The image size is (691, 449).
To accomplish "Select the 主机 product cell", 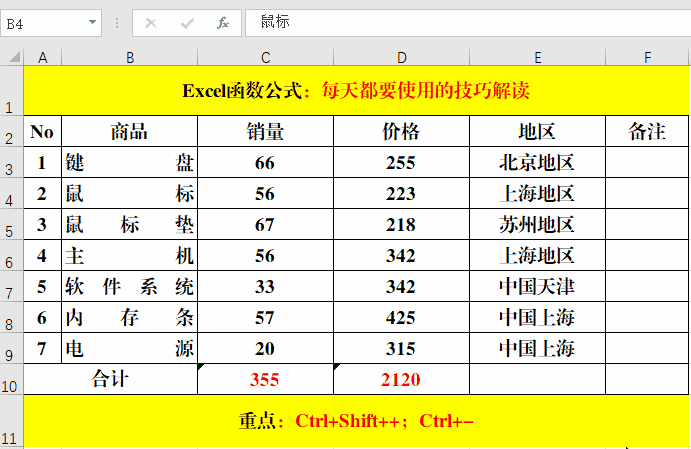I will click(130, 255).
